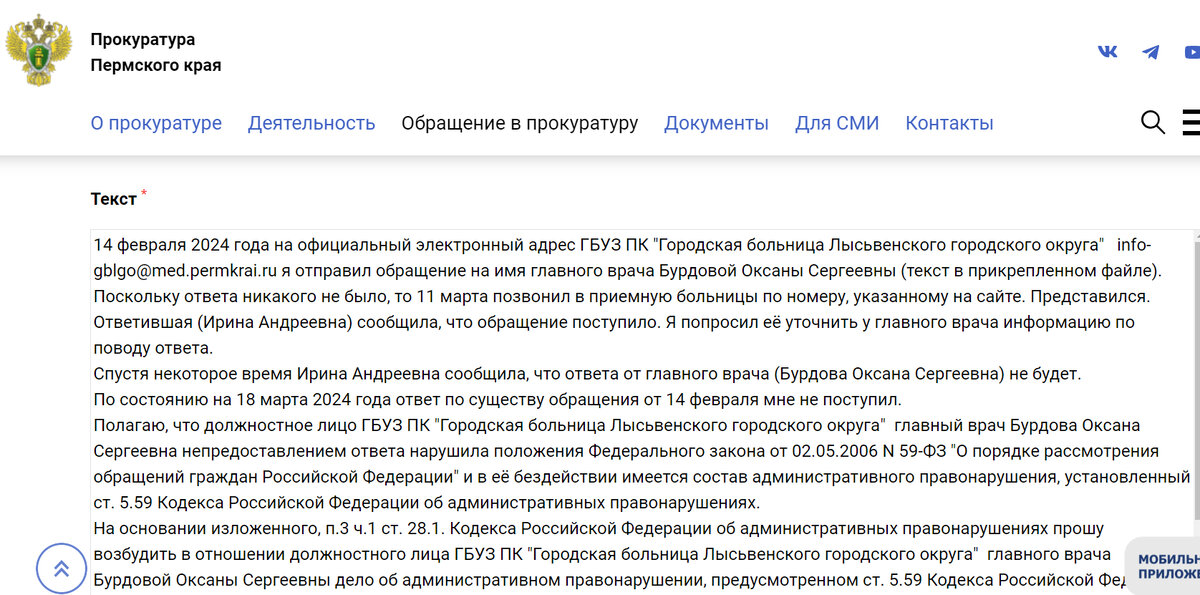1200x595 pixels.
Task: Select the Обращение в прокуратуру tab
Action: pyautogui.click(x=520, y=123)
